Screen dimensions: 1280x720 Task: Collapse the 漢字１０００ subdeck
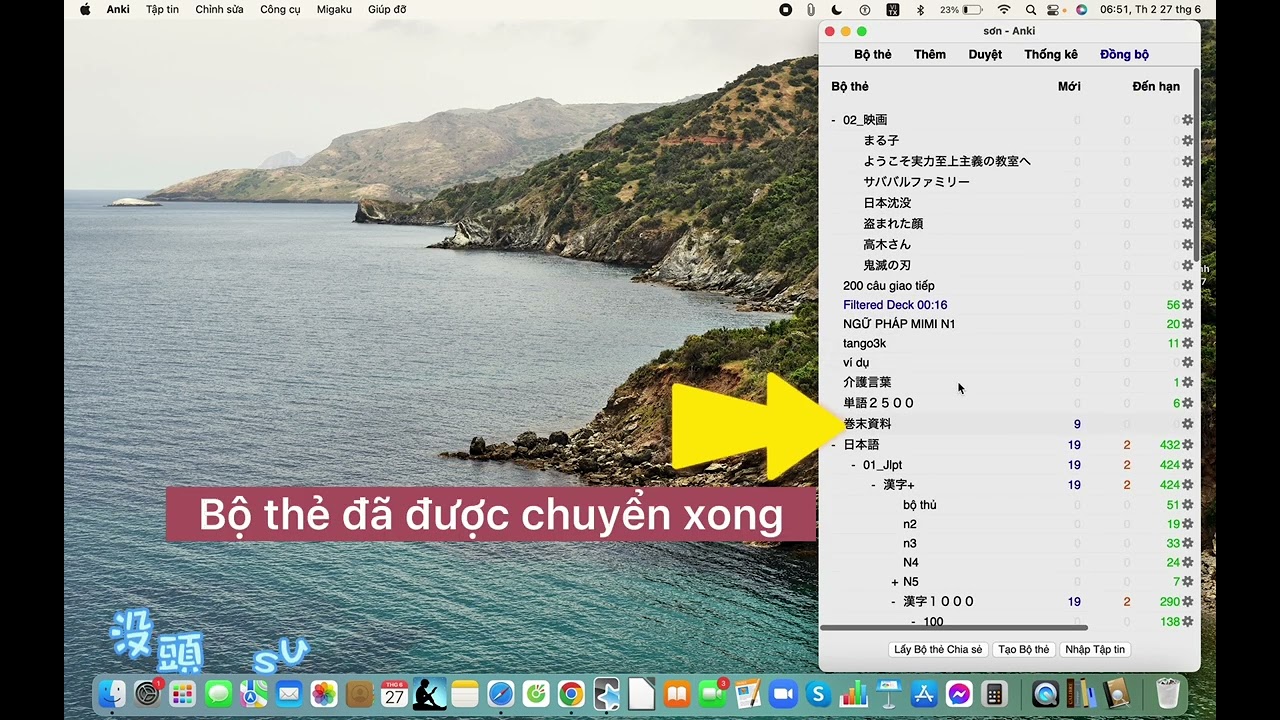[x=893, y=602]
